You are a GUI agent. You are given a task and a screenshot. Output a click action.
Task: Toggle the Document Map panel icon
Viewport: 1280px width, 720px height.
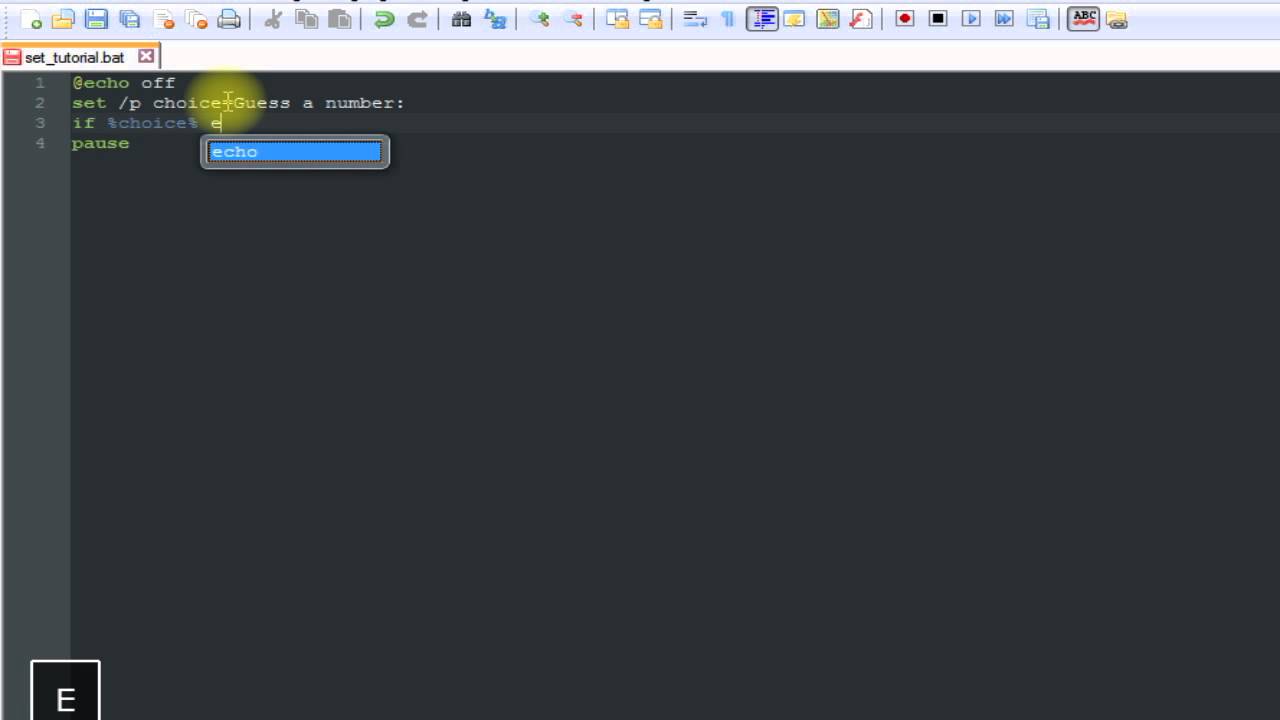coord(828,19)
